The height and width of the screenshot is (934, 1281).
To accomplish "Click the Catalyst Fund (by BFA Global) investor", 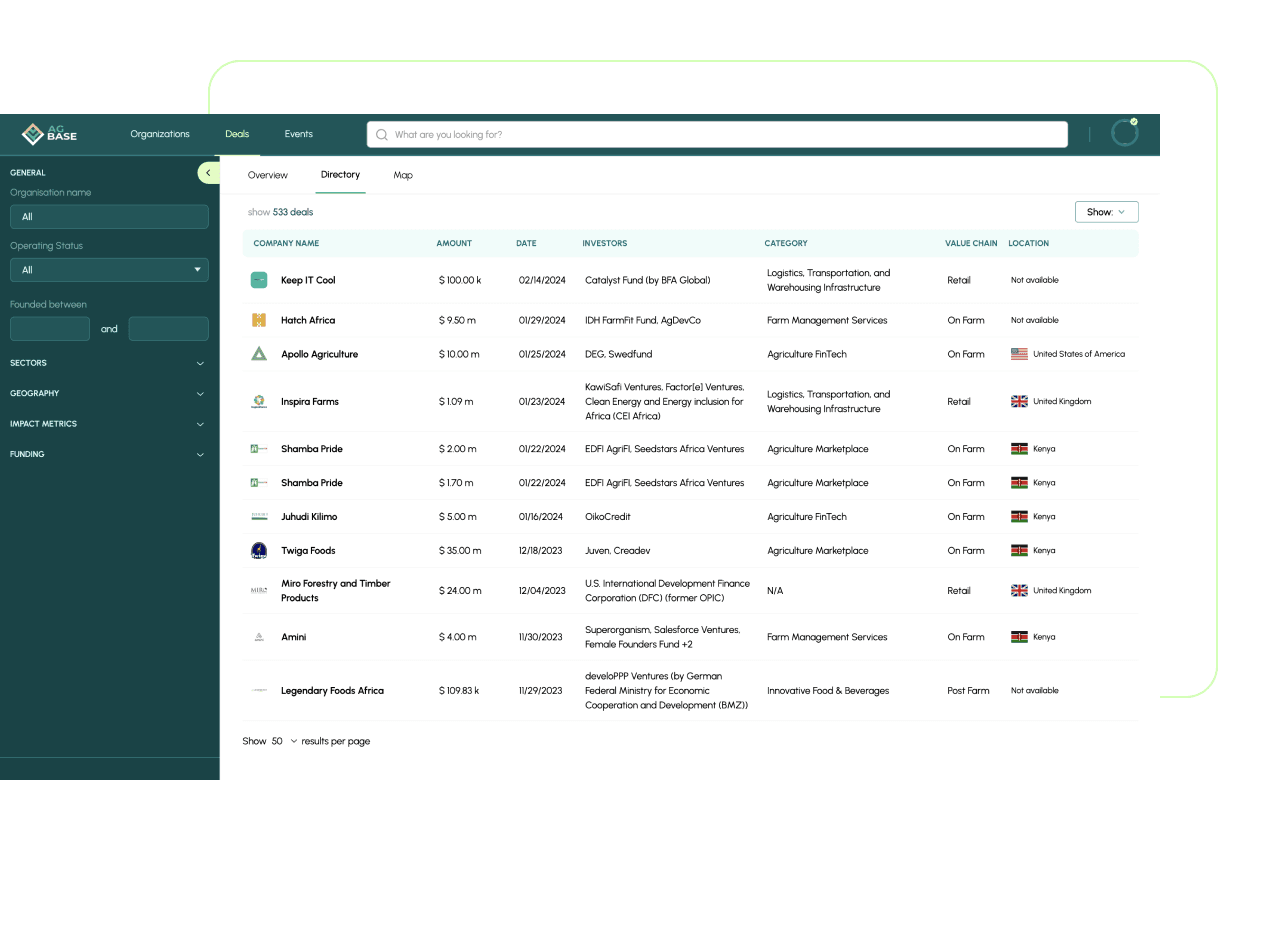I will click(x=648, y=280).
